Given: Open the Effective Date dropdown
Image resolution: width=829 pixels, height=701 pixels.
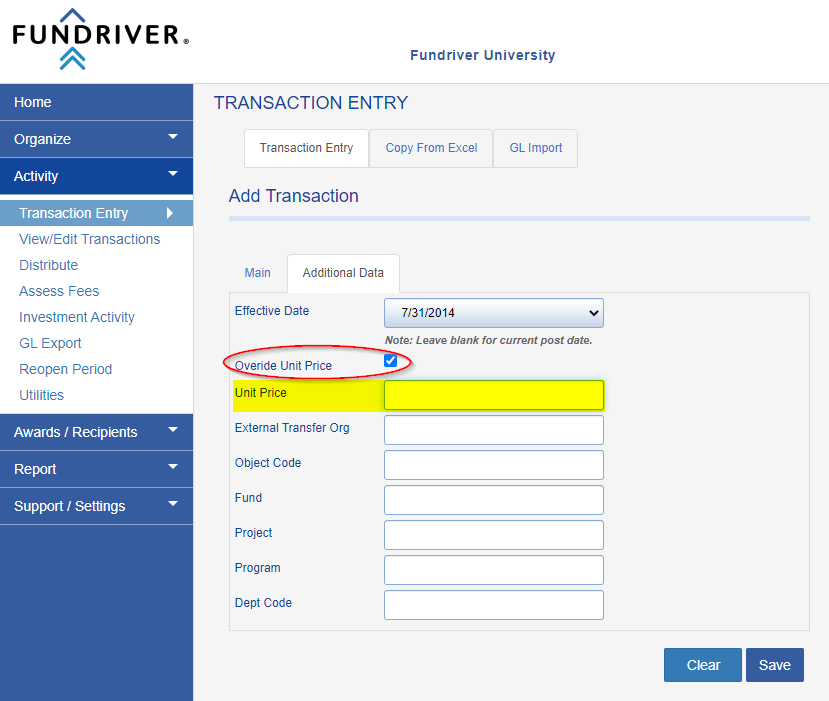Looking at the screenshot, I should click(494, 313).
